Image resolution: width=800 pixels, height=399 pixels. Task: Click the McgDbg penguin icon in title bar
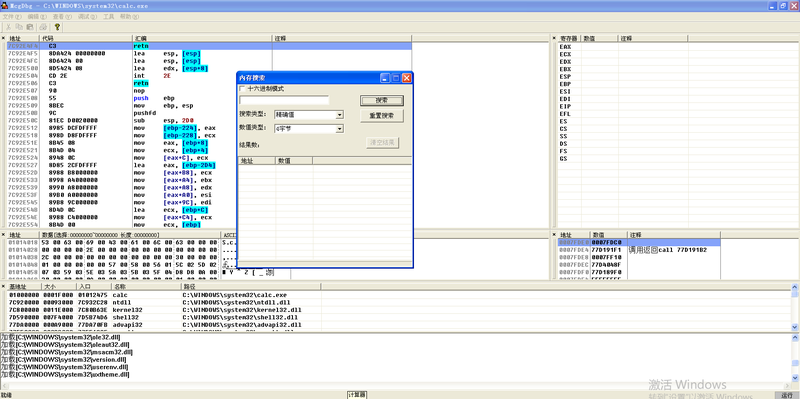pos(5,6)
